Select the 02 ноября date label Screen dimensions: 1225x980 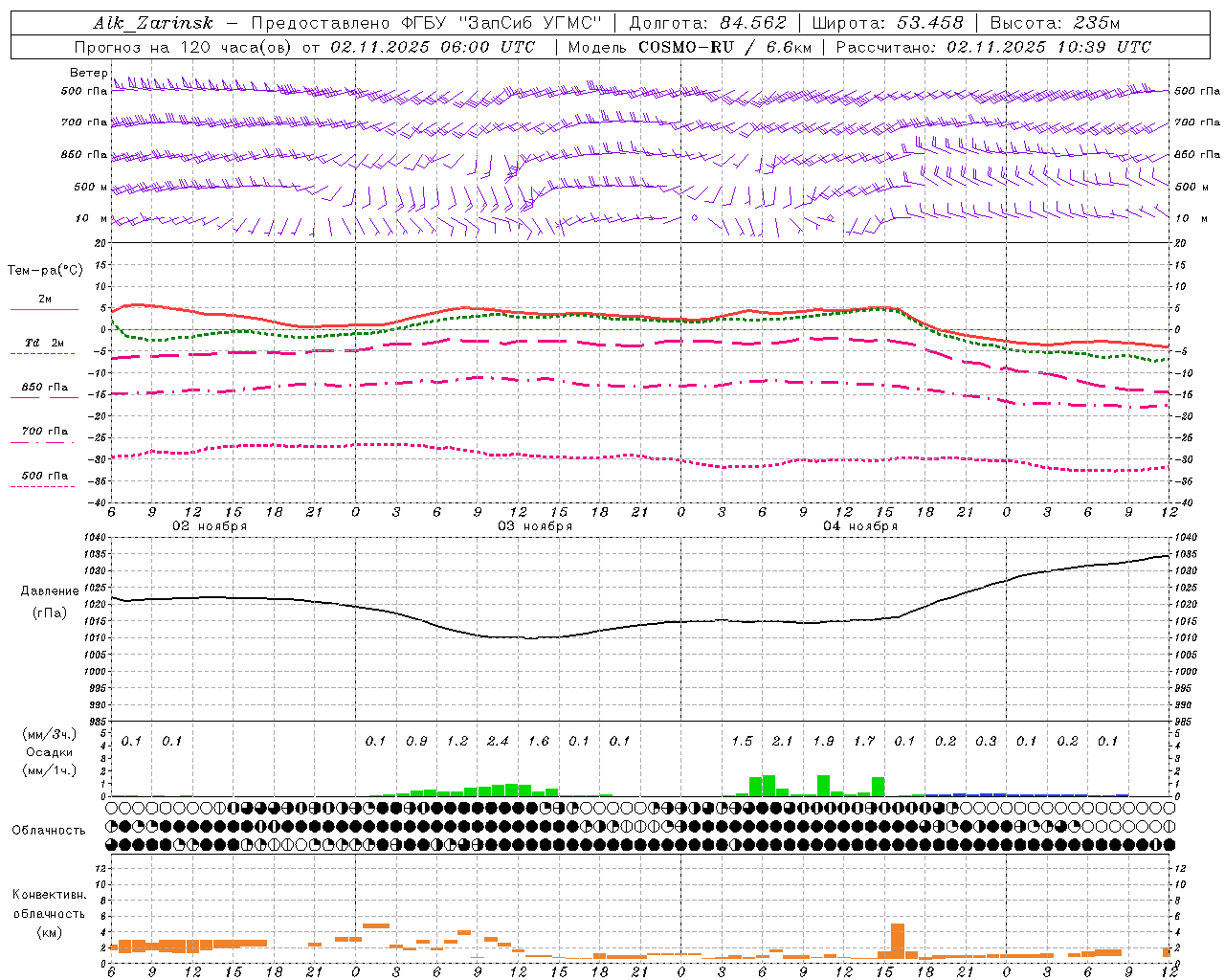(x=210, y=526)
